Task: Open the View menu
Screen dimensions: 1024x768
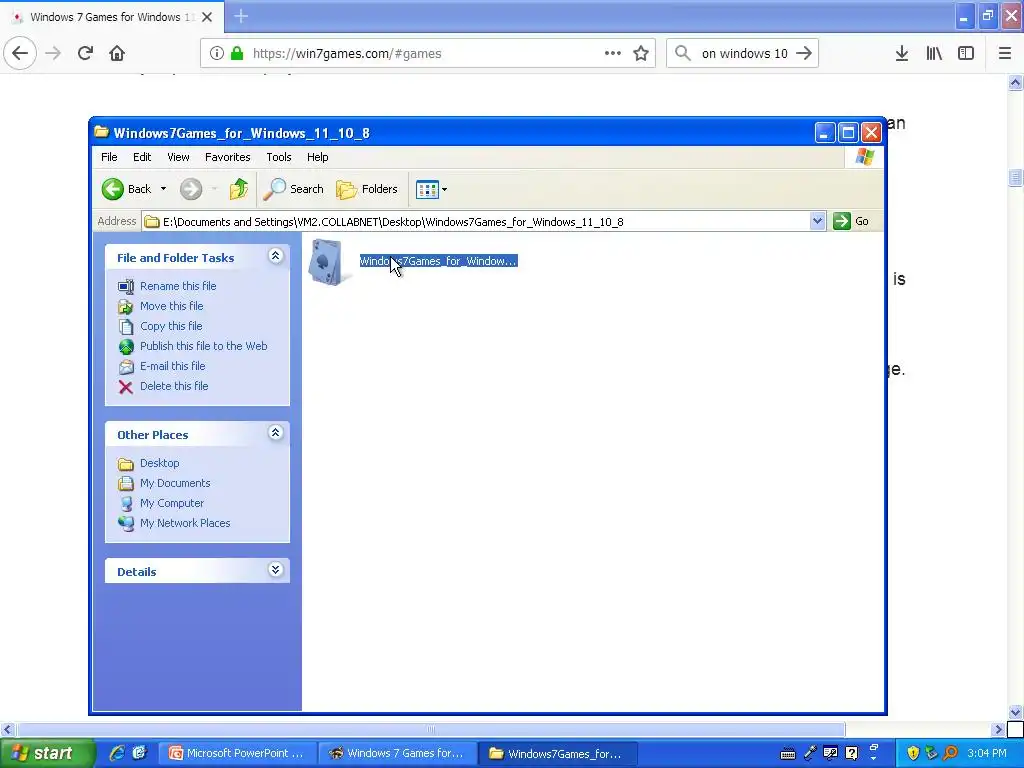Action: click(x=178, y=157)
